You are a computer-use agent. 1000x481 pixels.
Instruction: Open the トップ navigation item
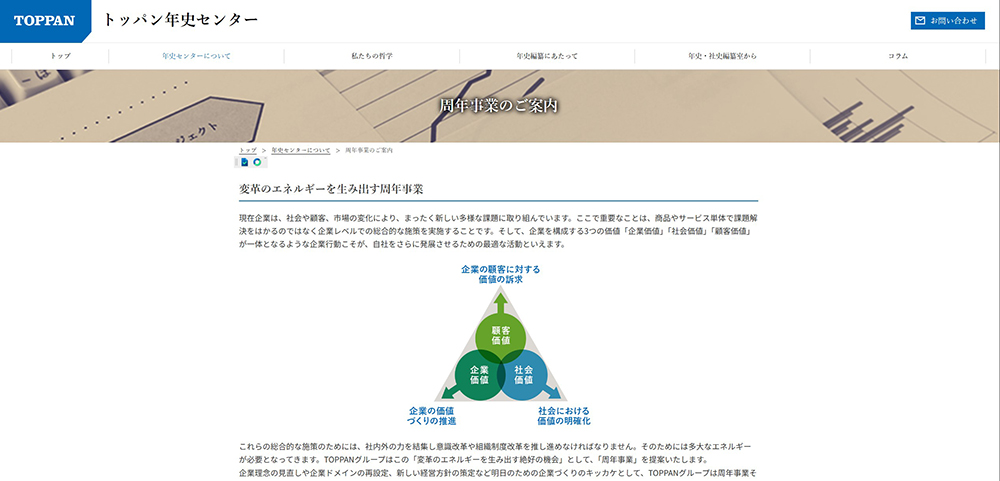coord(61,56)
